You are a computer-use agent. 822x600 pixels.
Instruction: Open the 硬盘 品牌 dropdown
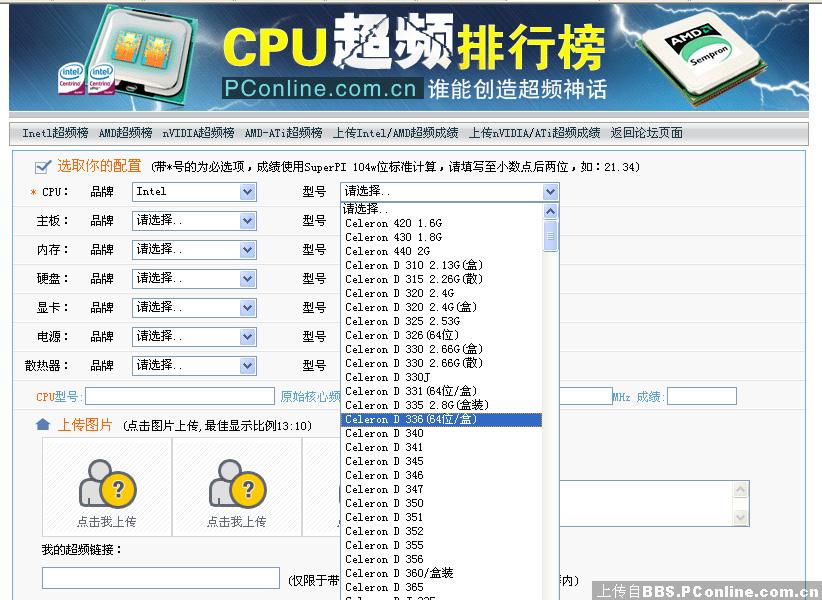[x=194, y=278]
